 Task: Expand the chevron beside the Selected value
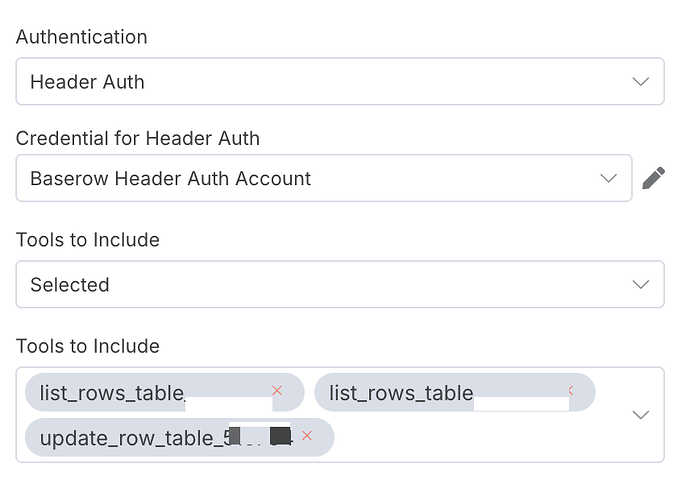pyautogui.click(x=641, y=284)
